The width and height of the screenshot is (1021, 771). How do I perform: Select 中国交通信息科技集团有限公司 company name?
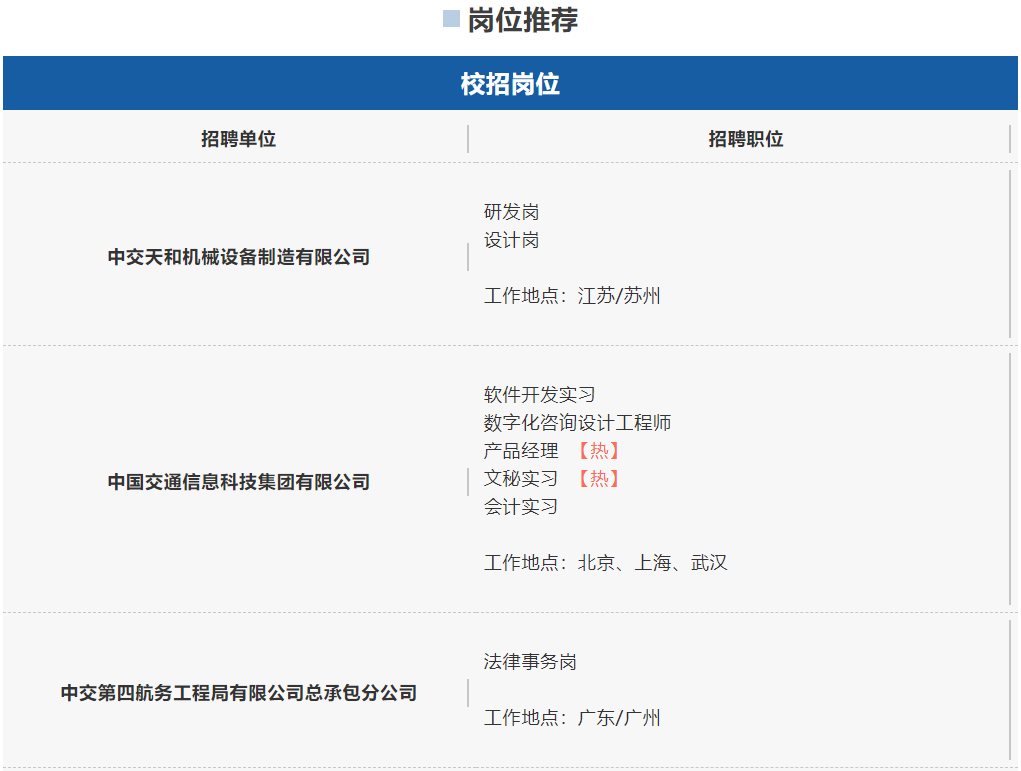[x=238, y=482]
